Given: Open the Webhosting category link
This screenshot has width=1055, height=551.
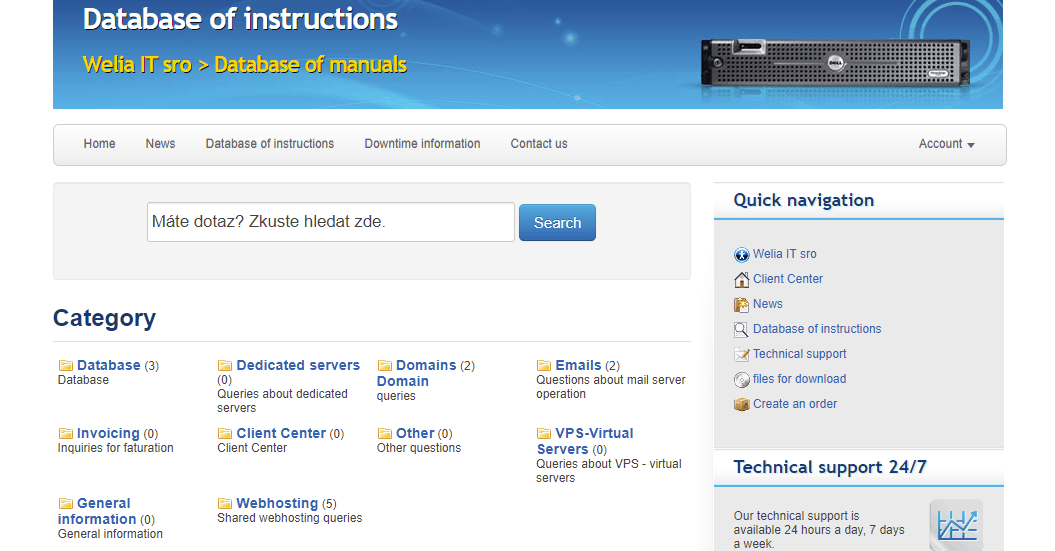Looking at the screenshot, I should click(277, 503).
